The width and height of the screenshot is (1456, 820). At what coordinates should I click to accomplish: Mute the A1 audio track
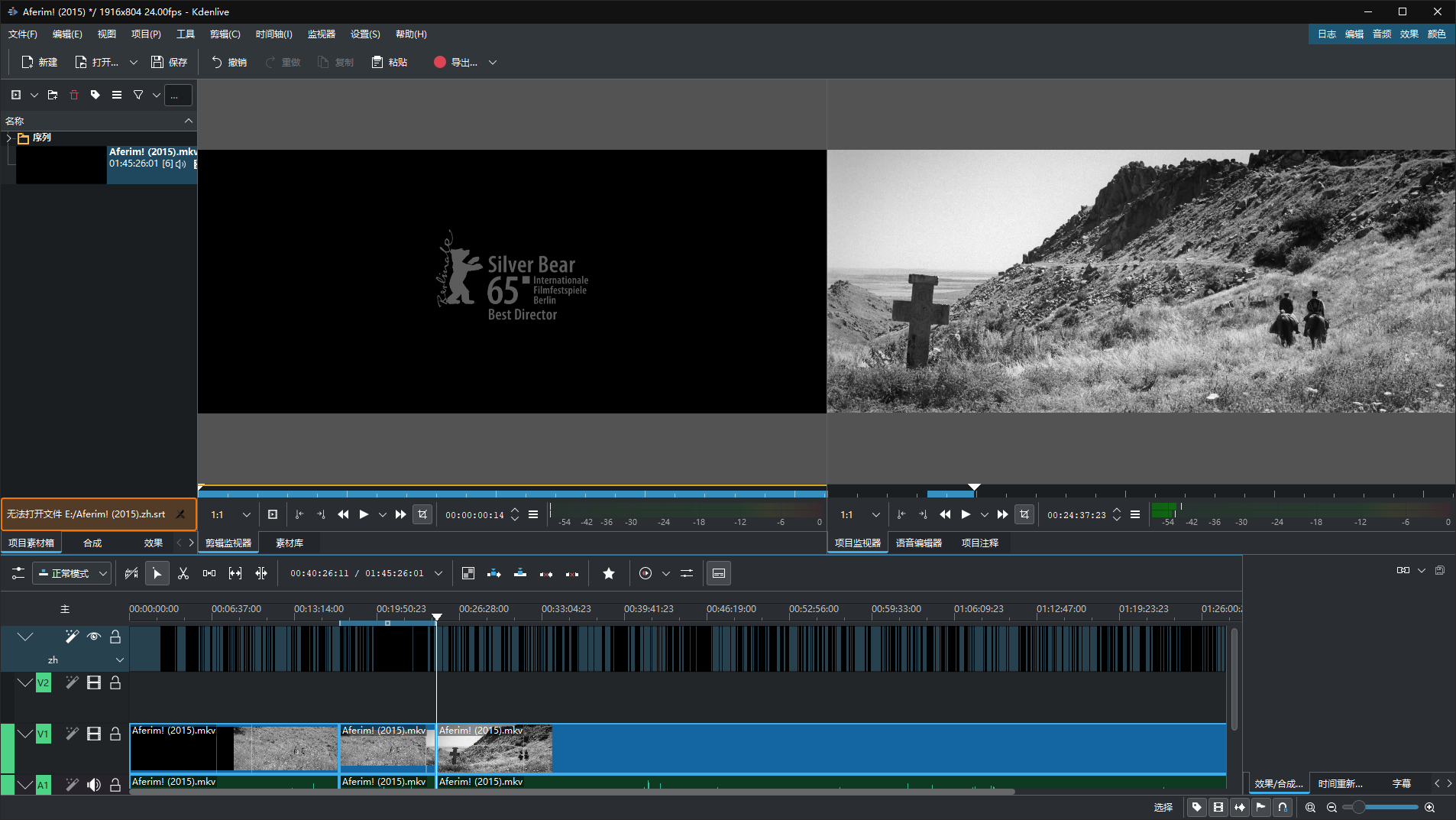(94, 785)
